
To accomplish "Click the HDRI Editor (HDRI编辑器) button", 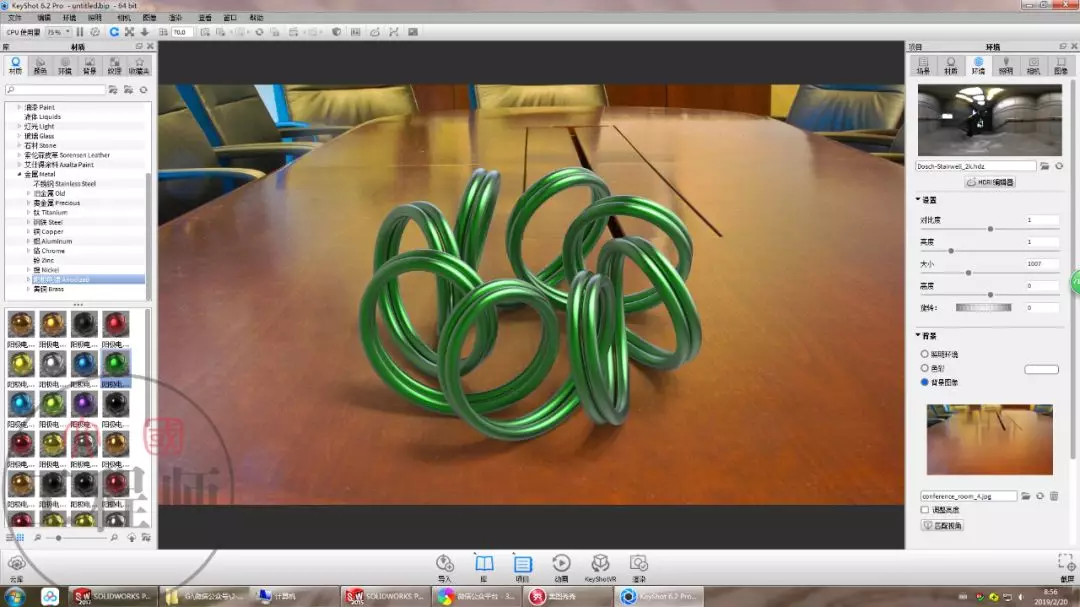I will (x=990, y=182).
